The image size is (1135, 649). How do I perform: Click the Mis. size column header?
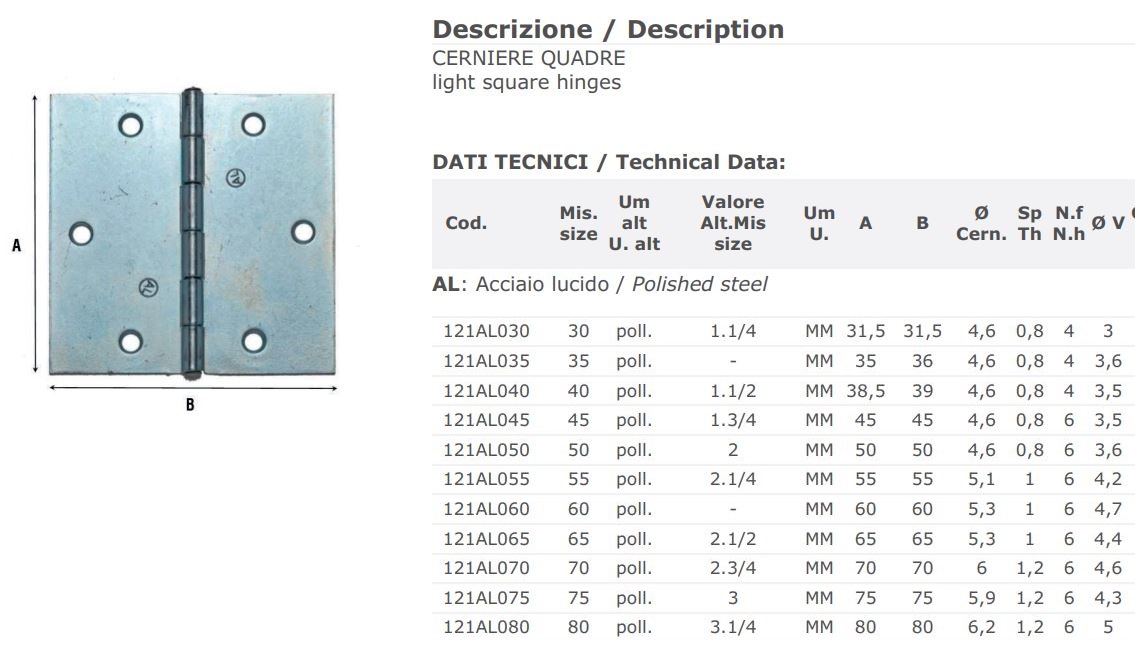click(x=578, y=223)
